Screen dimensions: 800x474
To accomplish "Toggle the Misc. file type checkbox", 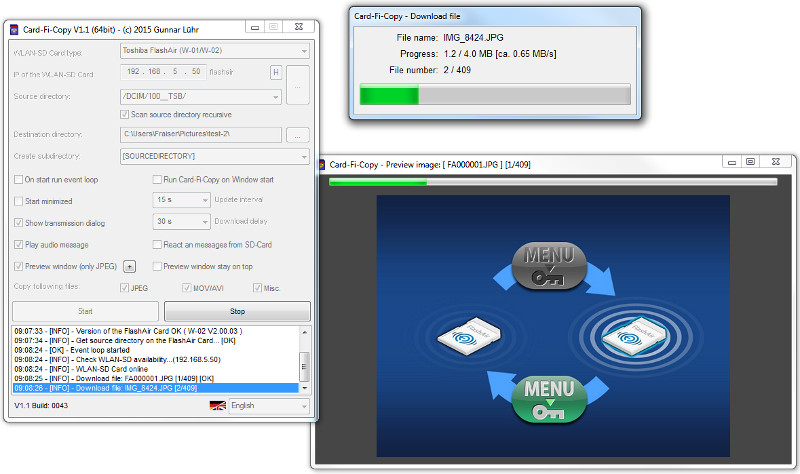I will click(x=258, y=288).
